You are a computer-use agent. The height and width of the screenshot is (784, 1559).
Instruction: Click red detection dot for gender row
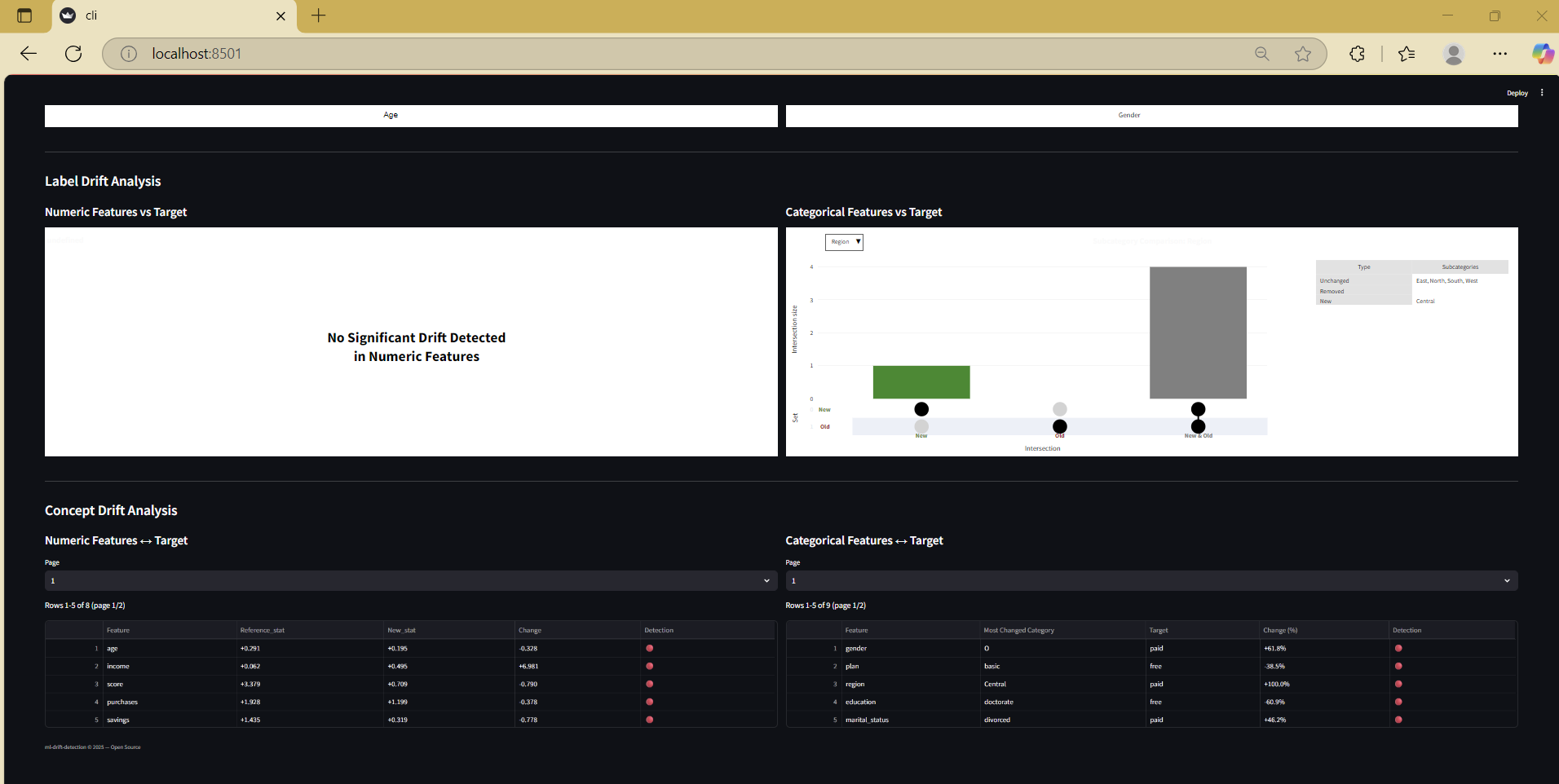point(1398,648)
